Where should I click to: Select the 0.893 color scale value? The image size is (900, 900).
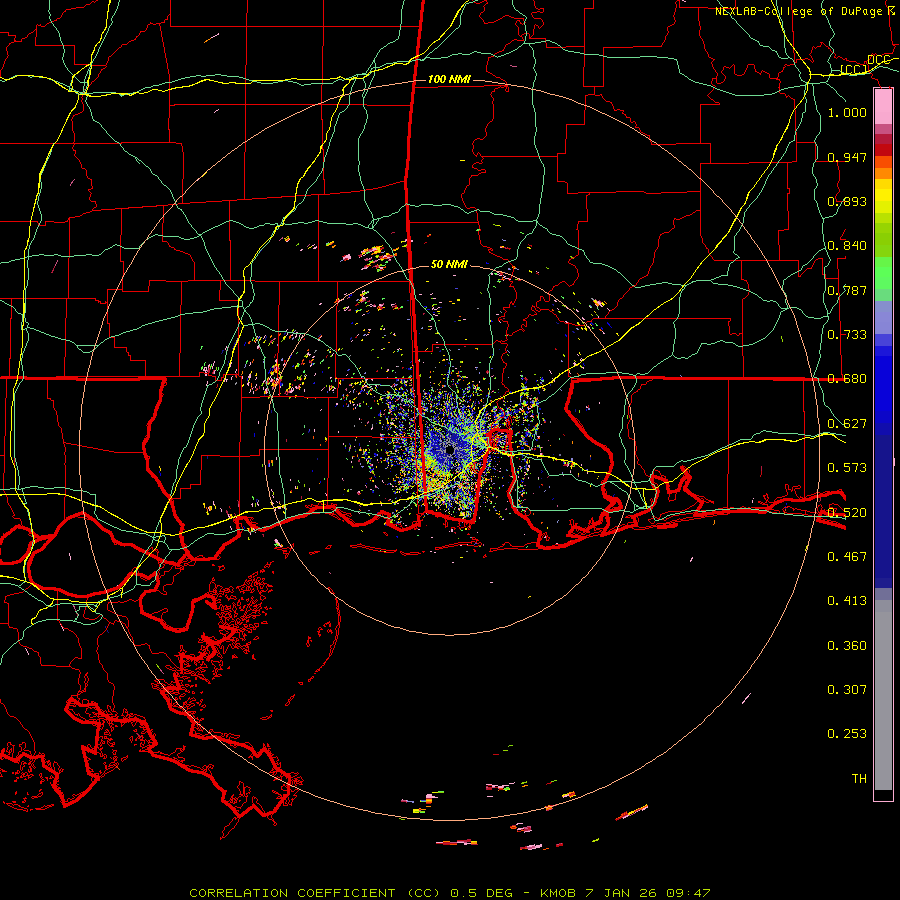[847, 201]
